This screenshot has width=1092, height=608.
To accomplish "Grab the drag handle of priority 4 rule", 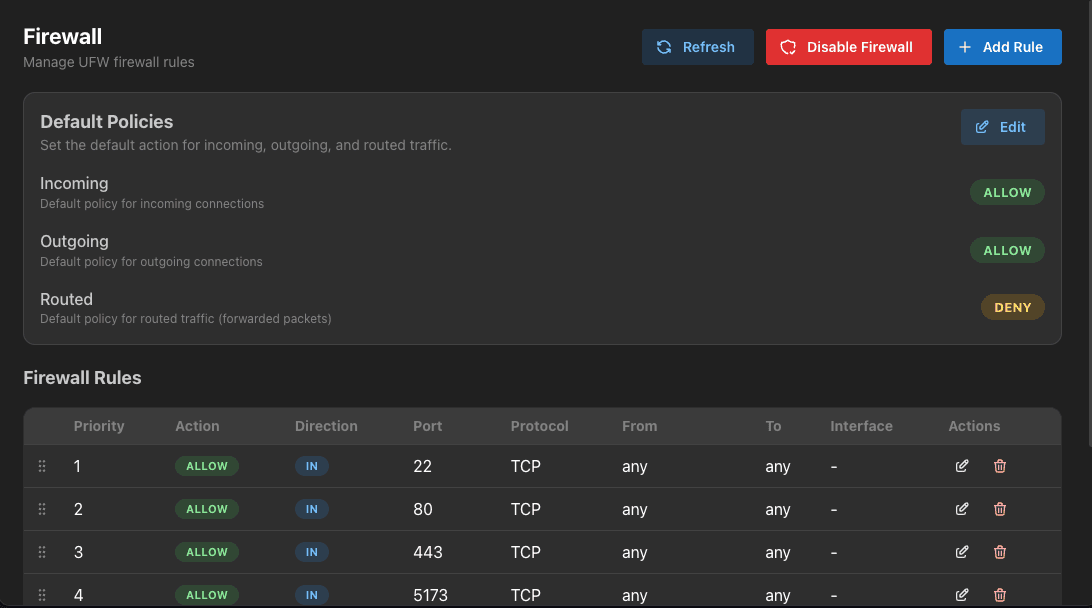I will [42, 595].
